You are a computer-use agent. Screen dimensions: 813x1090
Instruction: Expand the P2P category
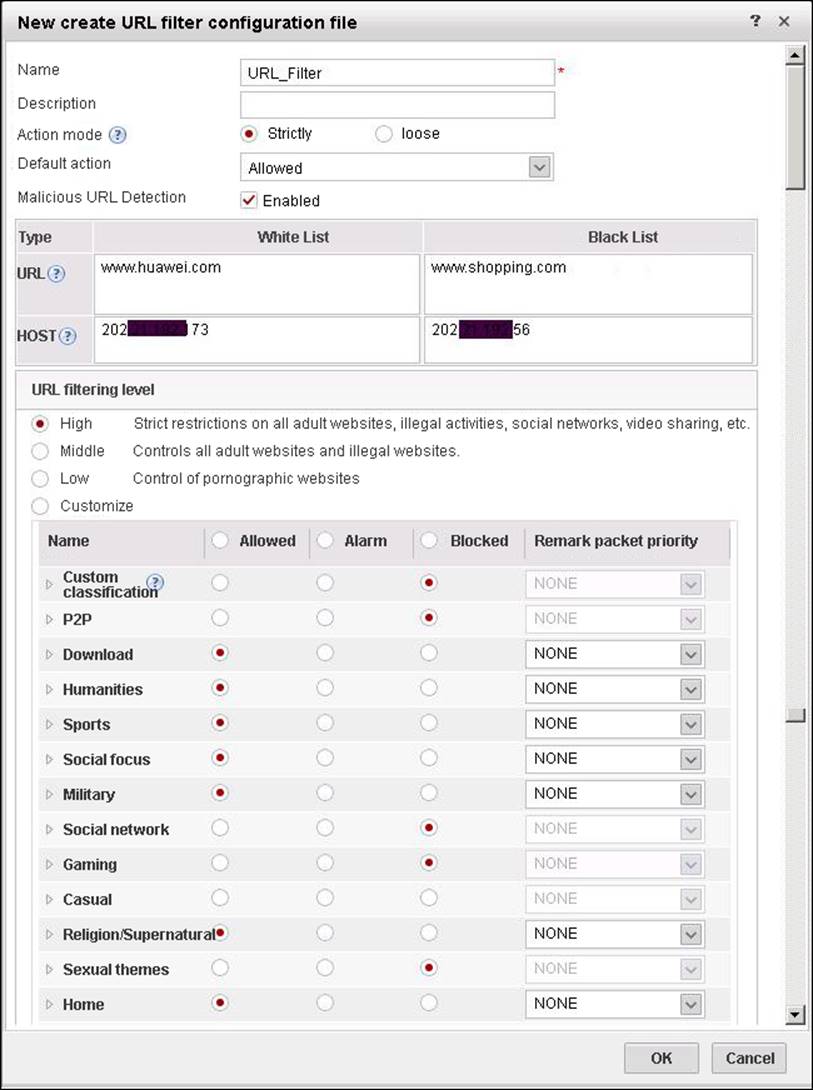[x=50, y=620]
